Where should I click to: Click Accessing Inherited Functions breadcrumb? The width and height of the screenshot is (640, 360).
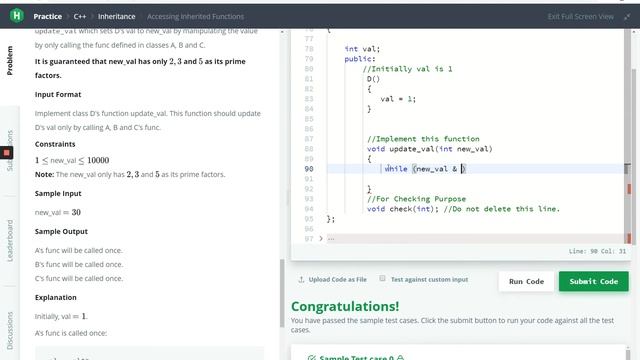pos(196,16)
